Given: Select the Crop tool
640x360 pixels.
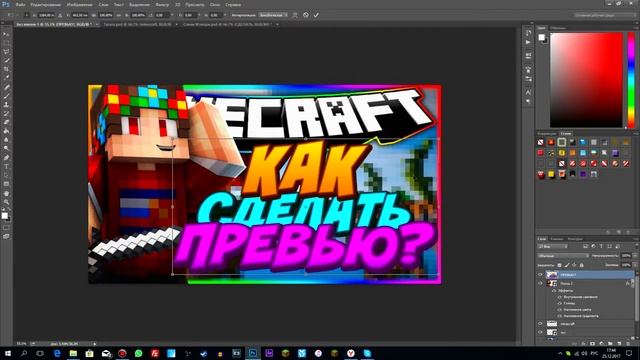Looking at the screenshot, I should pyautogui.click(x=6, y=69).
